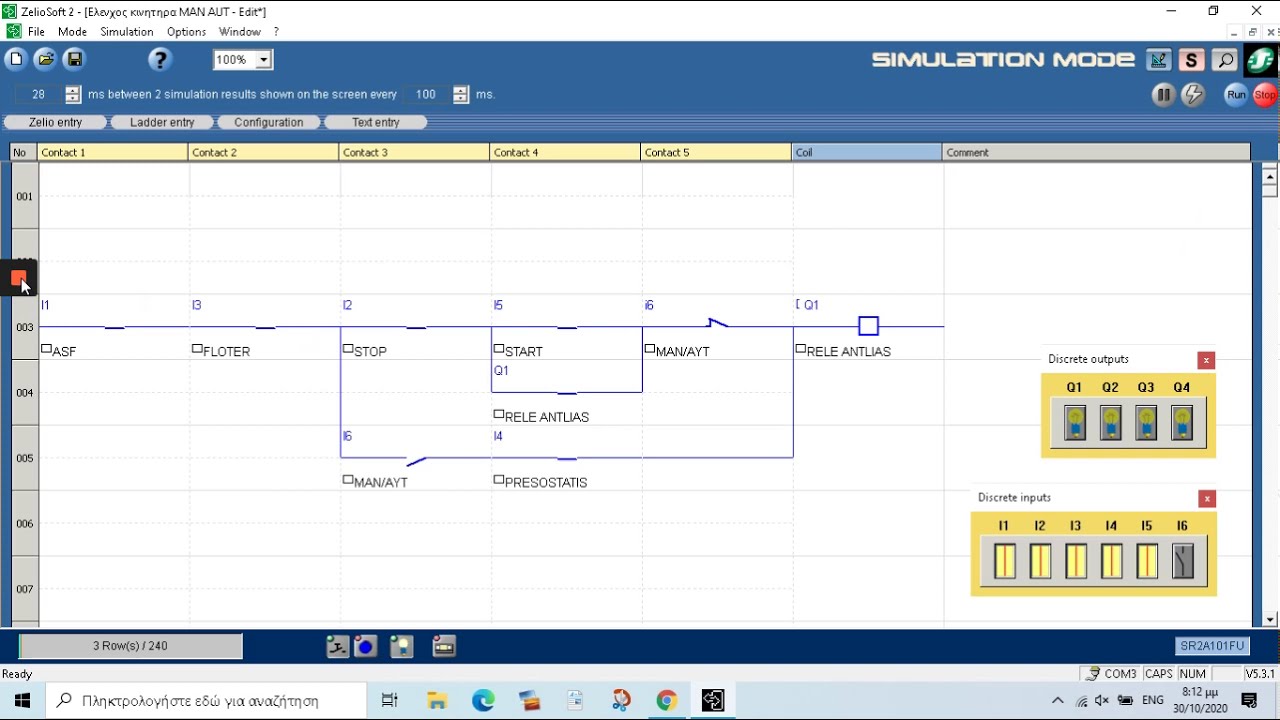
Task: Adjust the 100 ms stepper arrows
Action: tap(461, 94)
